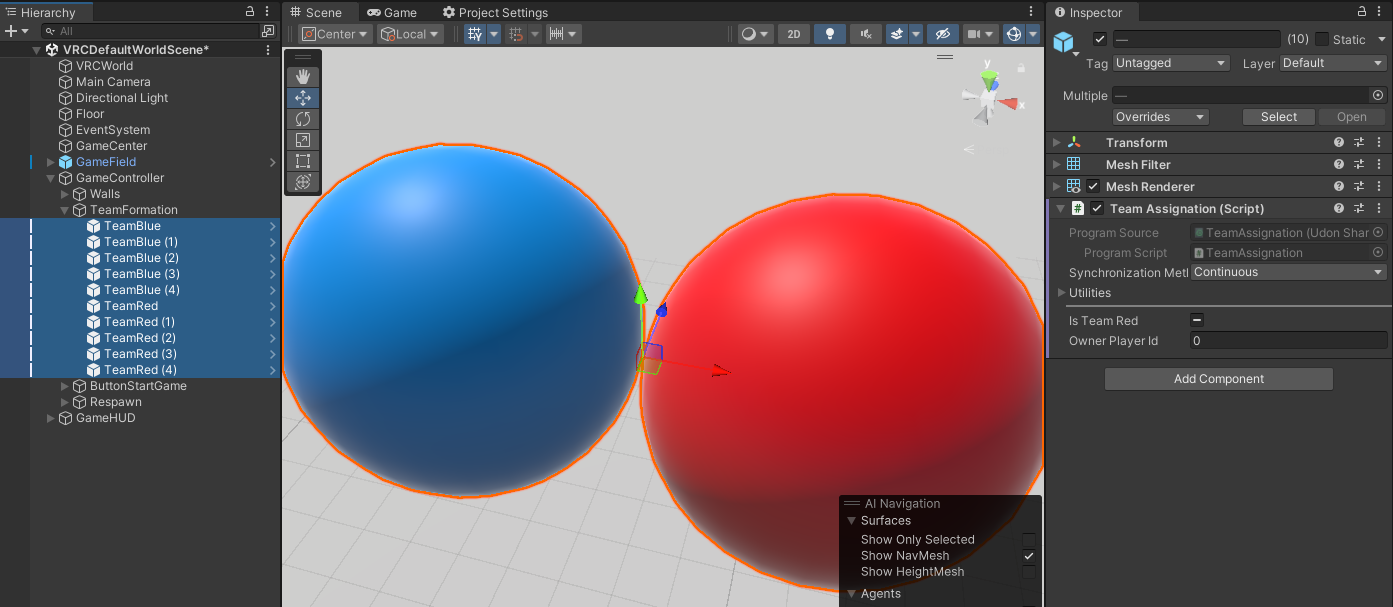Toggle the Static checkbox
1393x607 pixels.
pyautogui.click(x=1322, y=39)
